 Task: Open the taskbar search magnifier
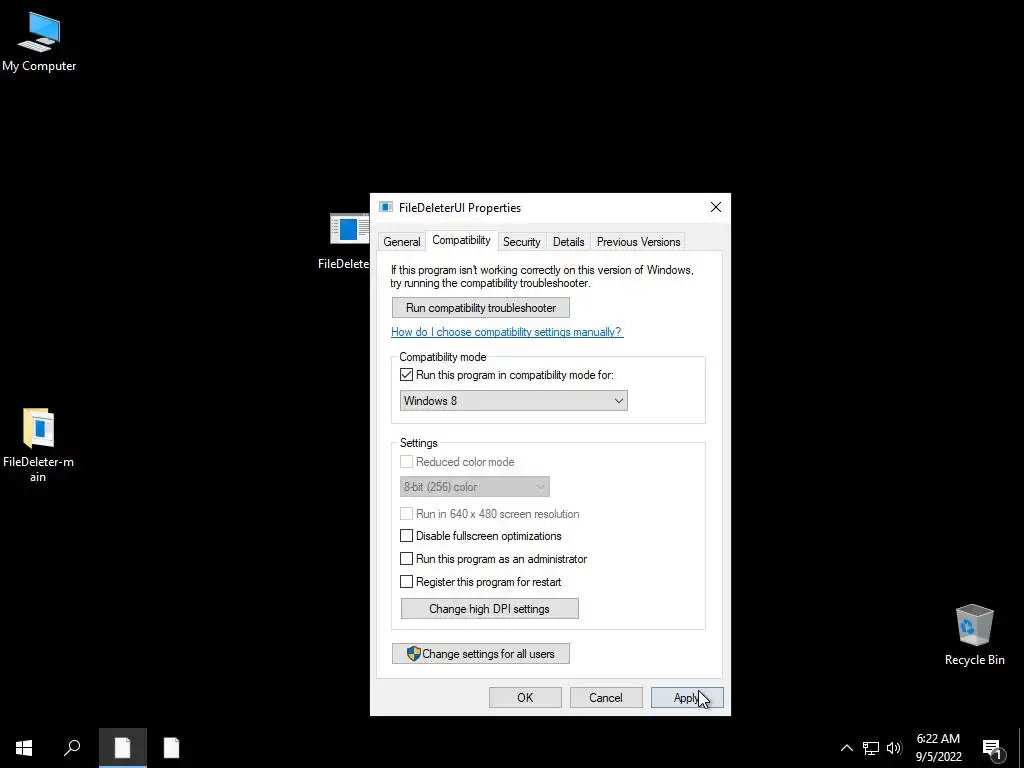(x=72, y=748)
